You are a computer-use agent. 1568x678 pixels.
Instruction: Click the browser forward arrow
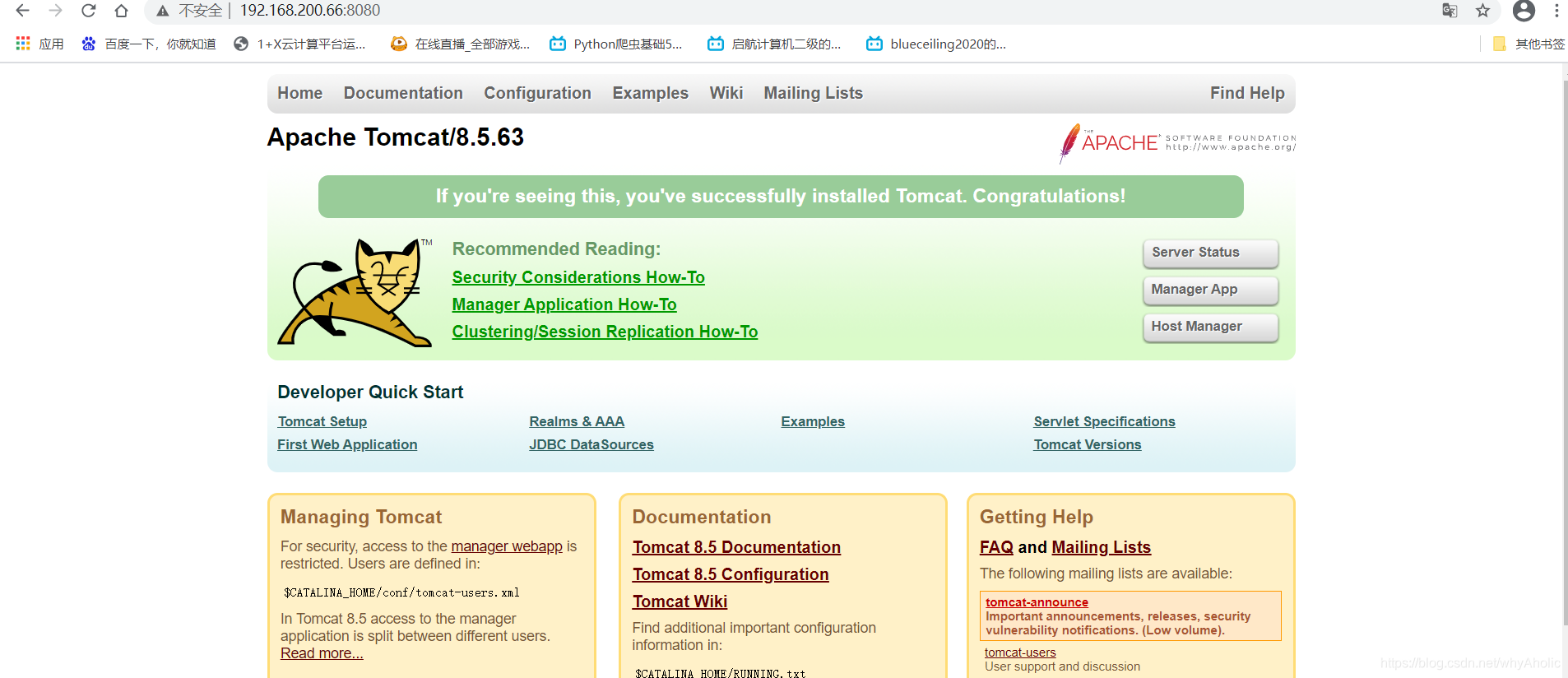point(55,11)
